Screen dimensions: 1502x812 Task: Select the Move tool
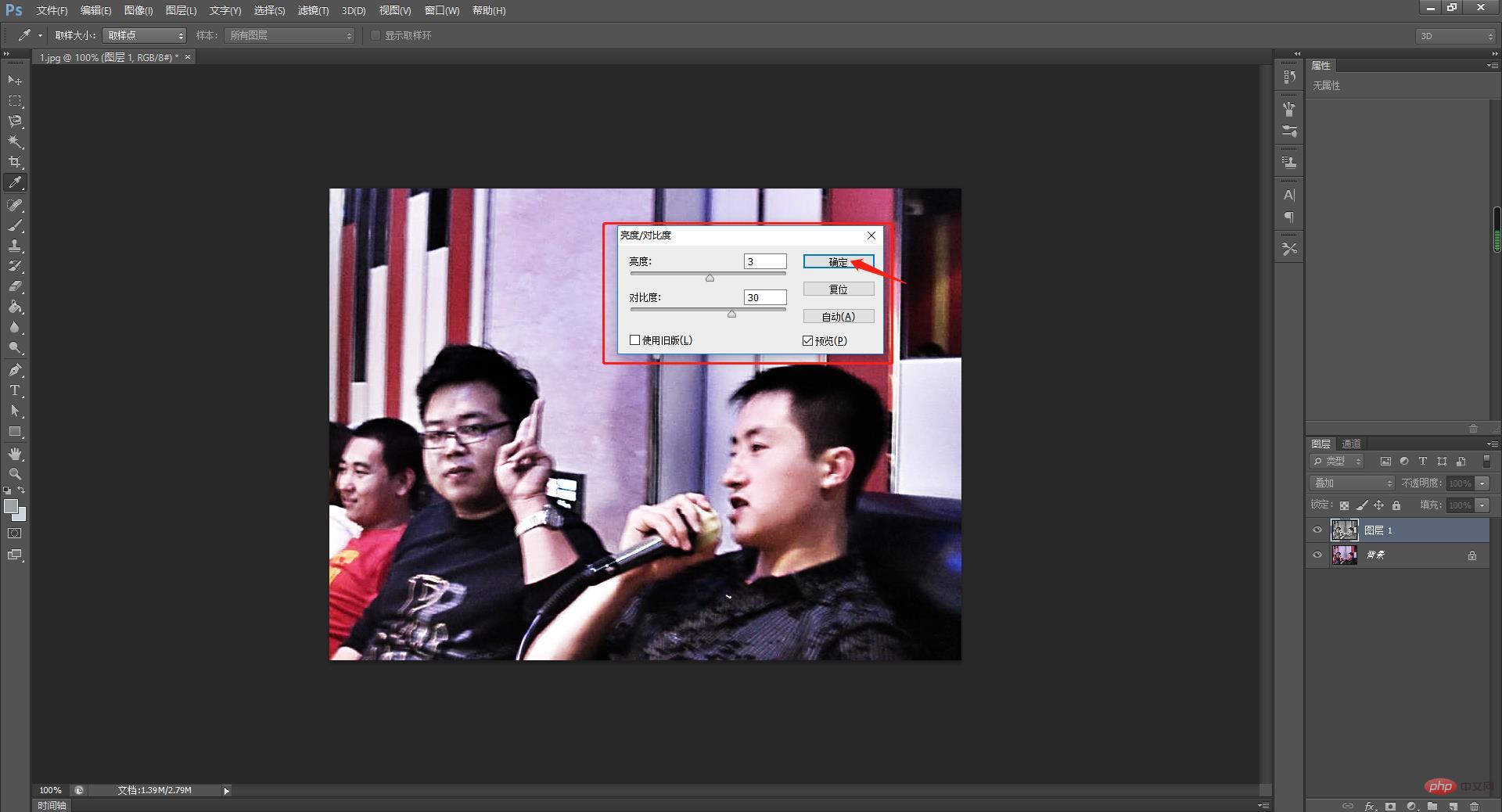[x=15, y=80]
